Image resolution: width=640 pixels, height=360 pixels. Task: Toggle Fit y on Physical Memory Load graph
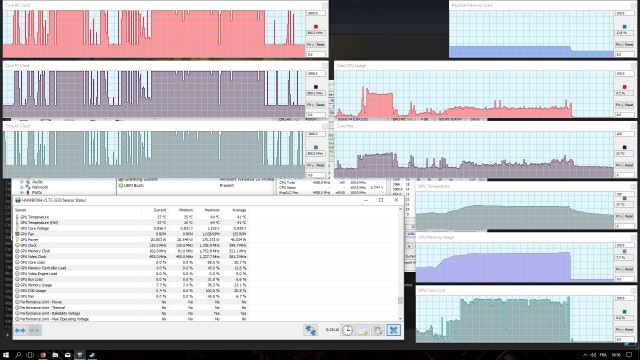tap(619, 44)
